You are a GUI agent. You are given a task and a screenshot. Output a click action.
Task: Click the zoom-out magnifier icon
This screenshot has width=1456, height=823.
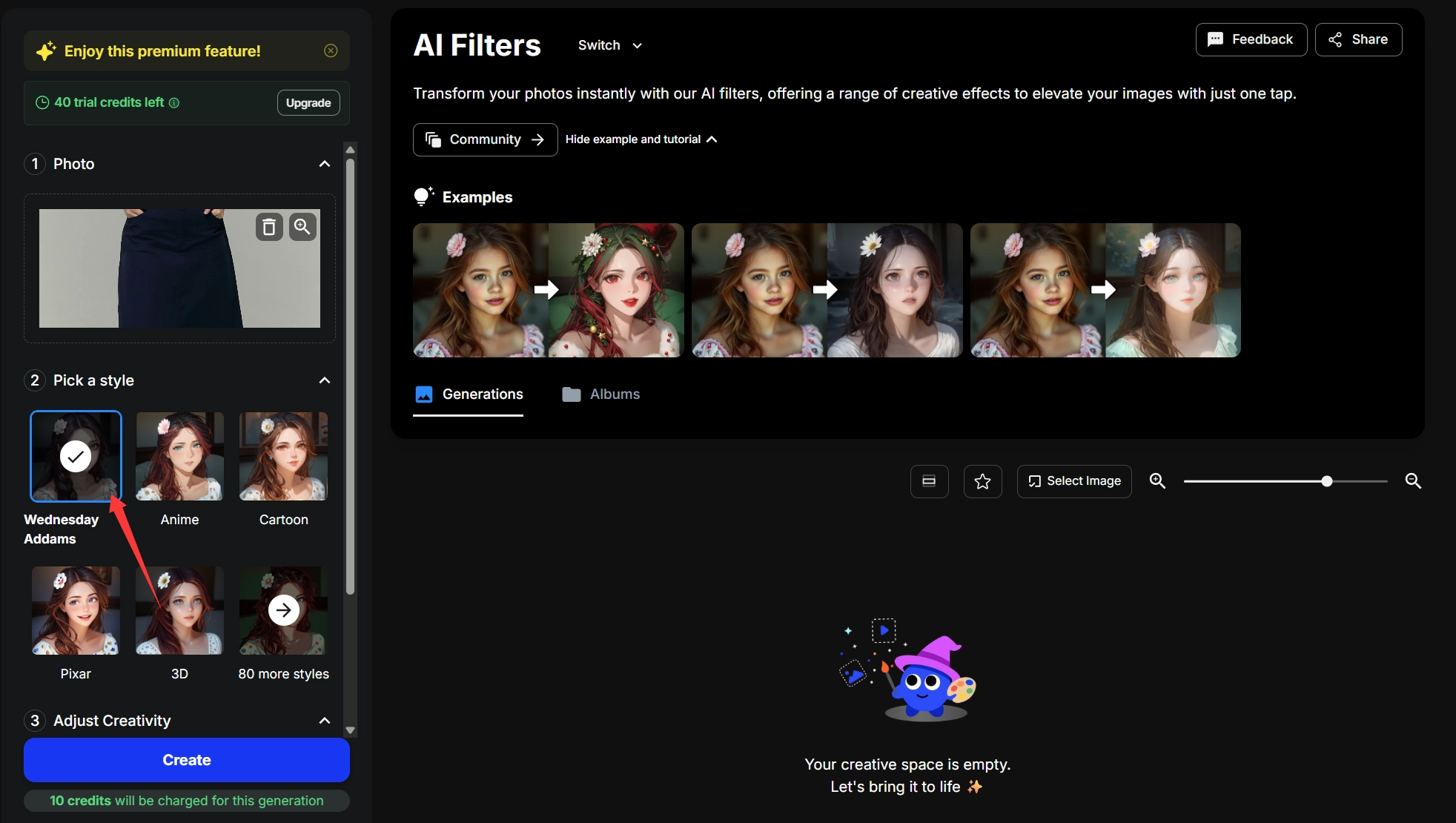pyautogui.click(x=1412, y=481)
